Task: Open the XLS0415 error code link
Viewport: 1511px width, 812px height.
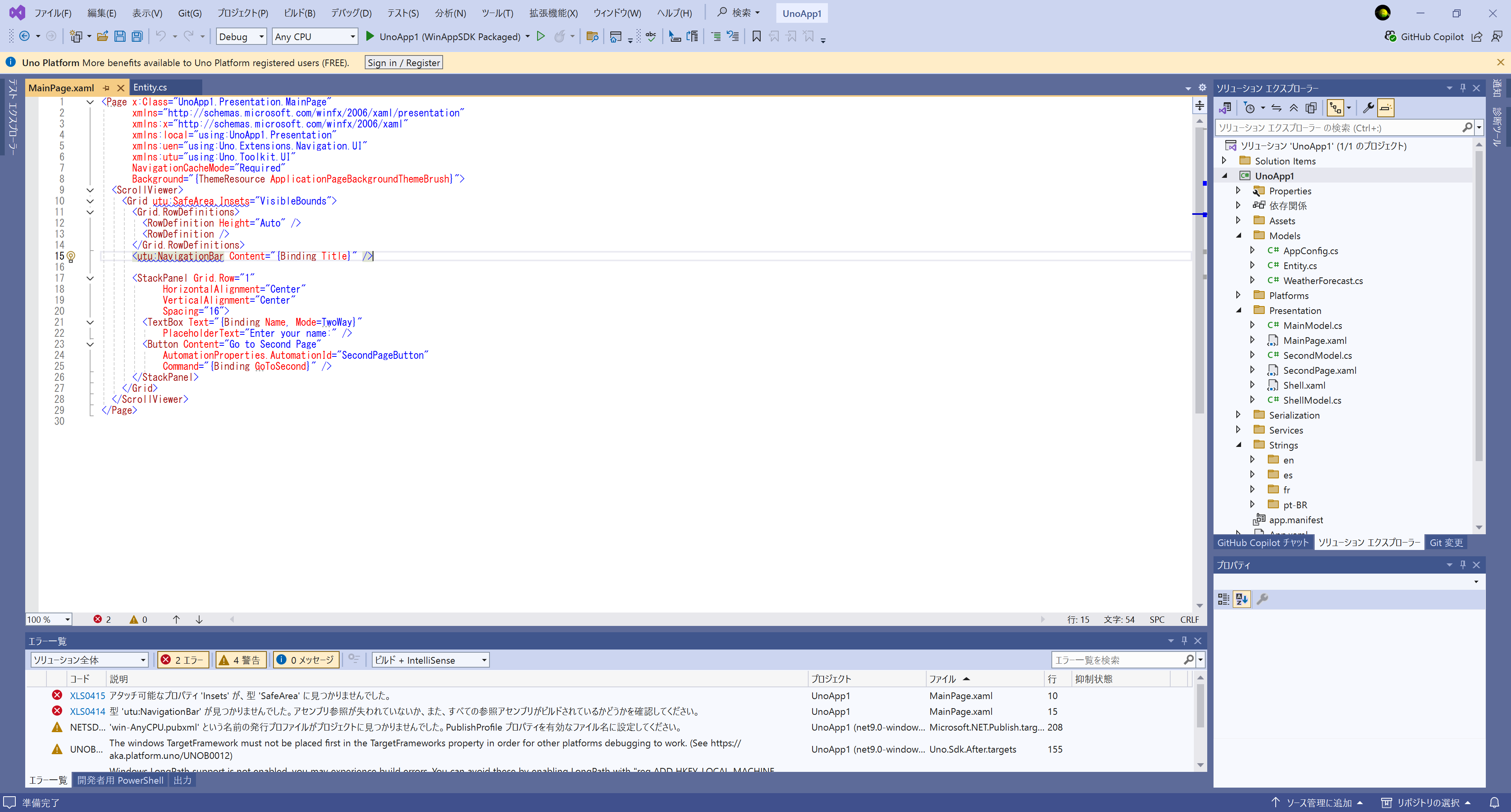Action: (87, 696)
